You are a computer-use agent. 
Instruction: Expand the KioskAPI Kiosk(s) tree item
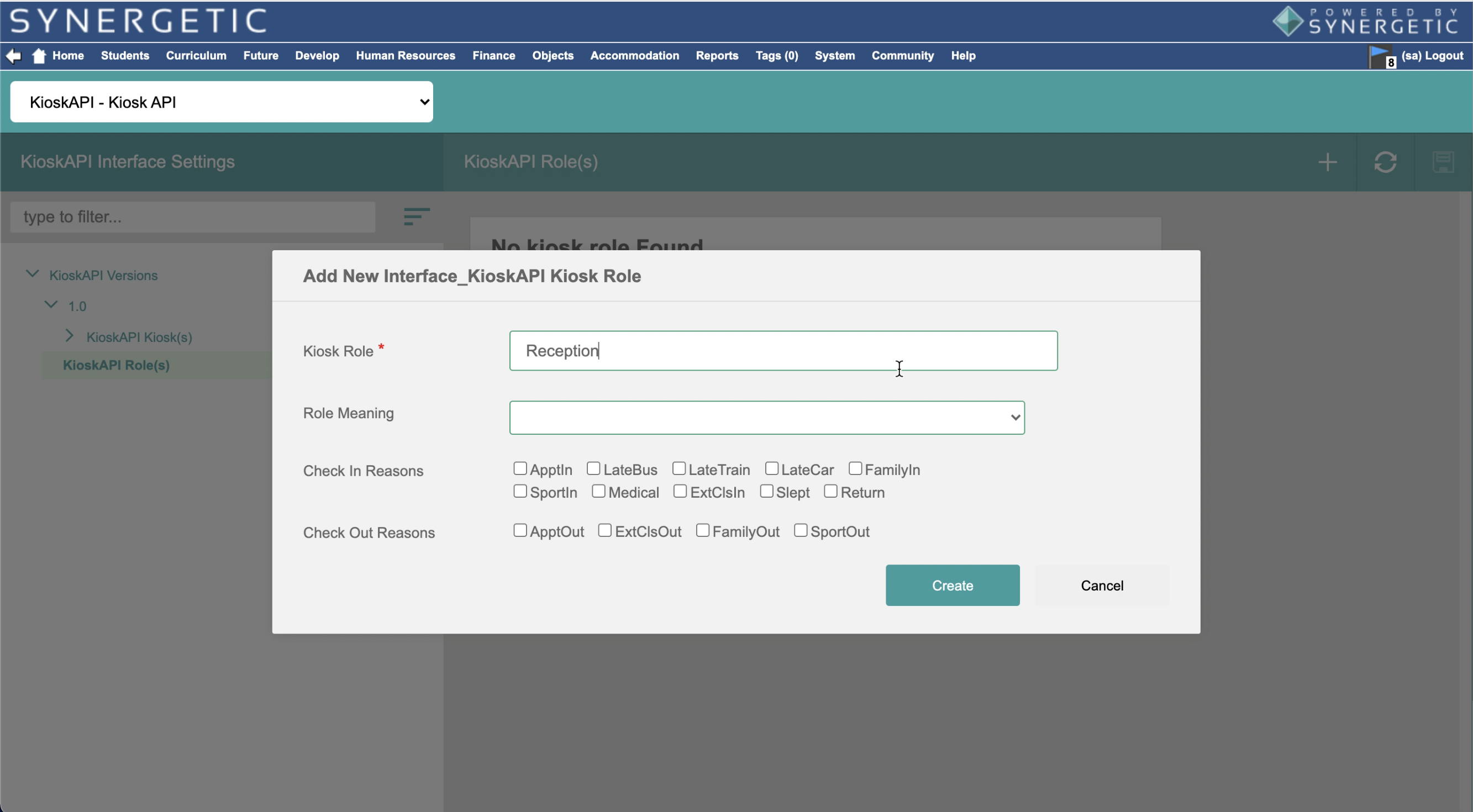[70, 336]
